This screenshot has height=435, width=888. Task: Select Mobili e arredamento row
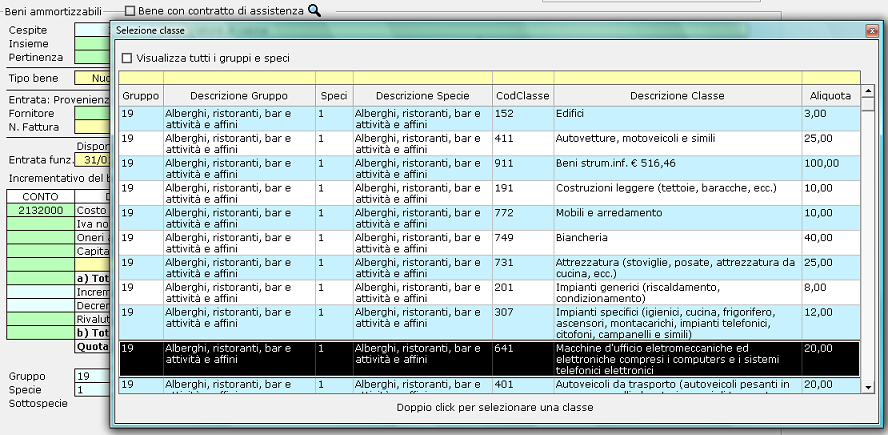point(489,218)
